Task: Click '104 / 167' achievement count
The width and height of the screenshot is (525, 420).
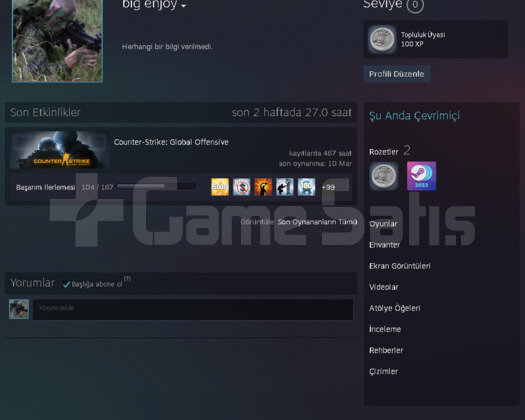Action: click(x=97, y=187)
